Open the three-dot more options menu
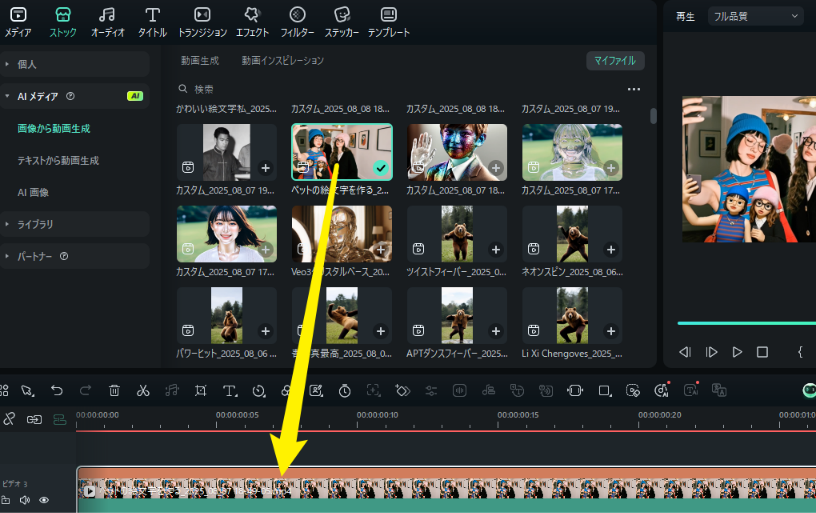 pos(633,89)
